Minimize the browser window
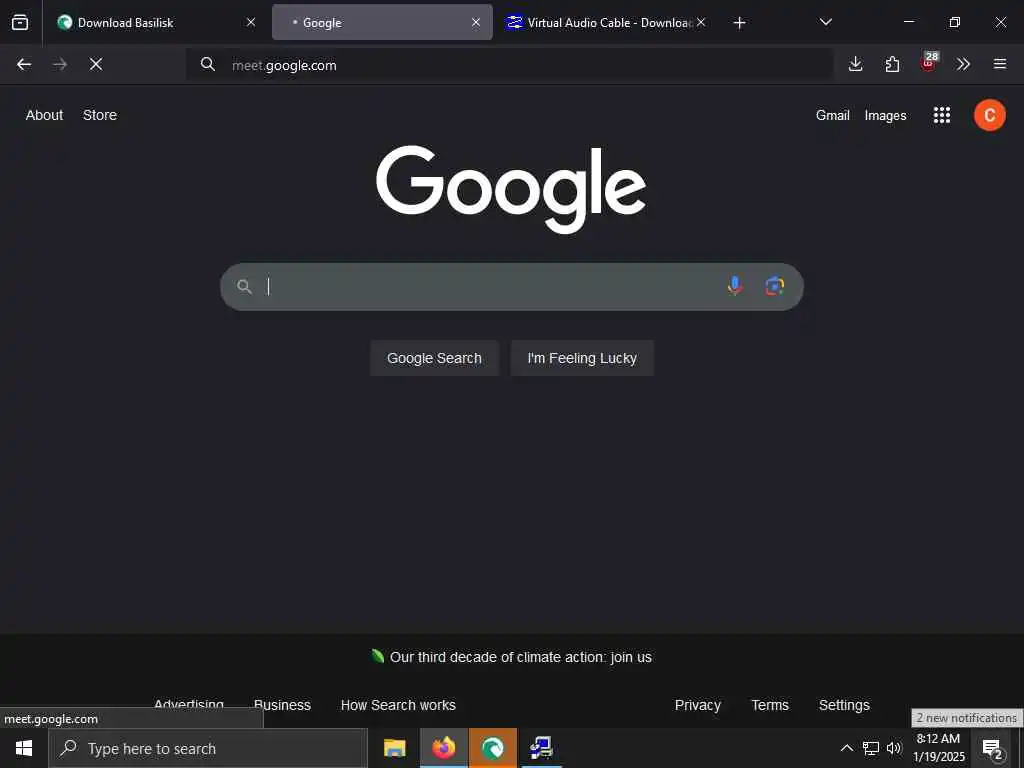The image size is (1024, 768). (908, 22)
